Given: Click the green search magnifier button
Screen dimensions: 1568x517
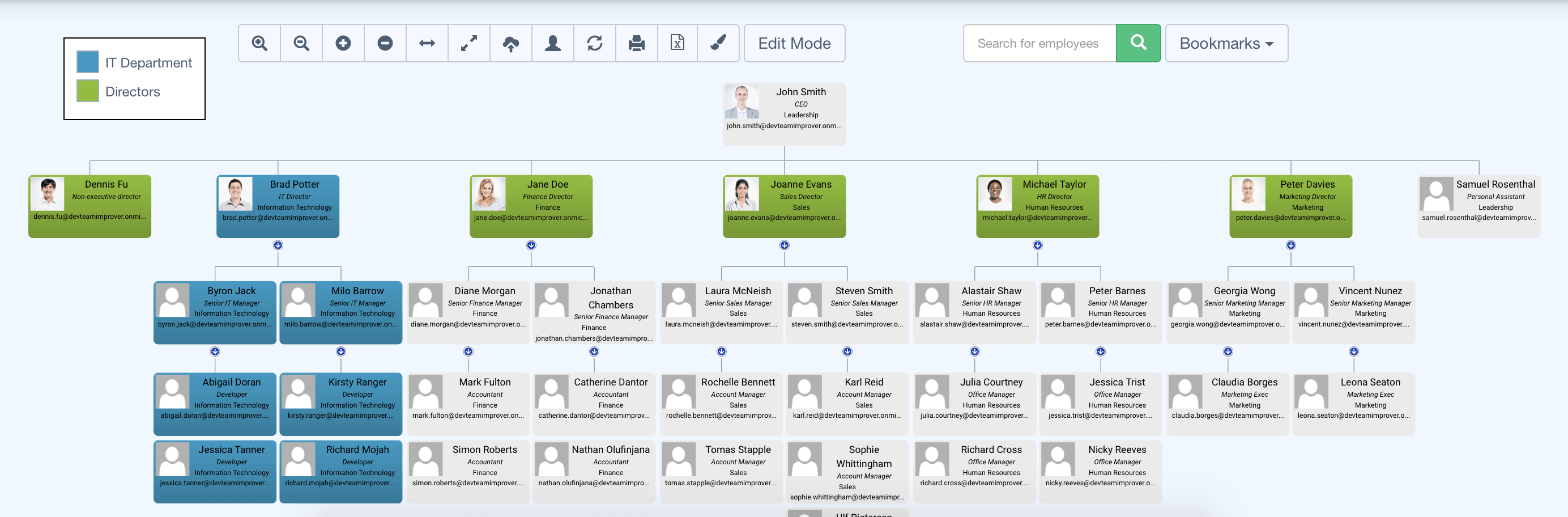Looking at the screenshot, I should click(1138, 43).
